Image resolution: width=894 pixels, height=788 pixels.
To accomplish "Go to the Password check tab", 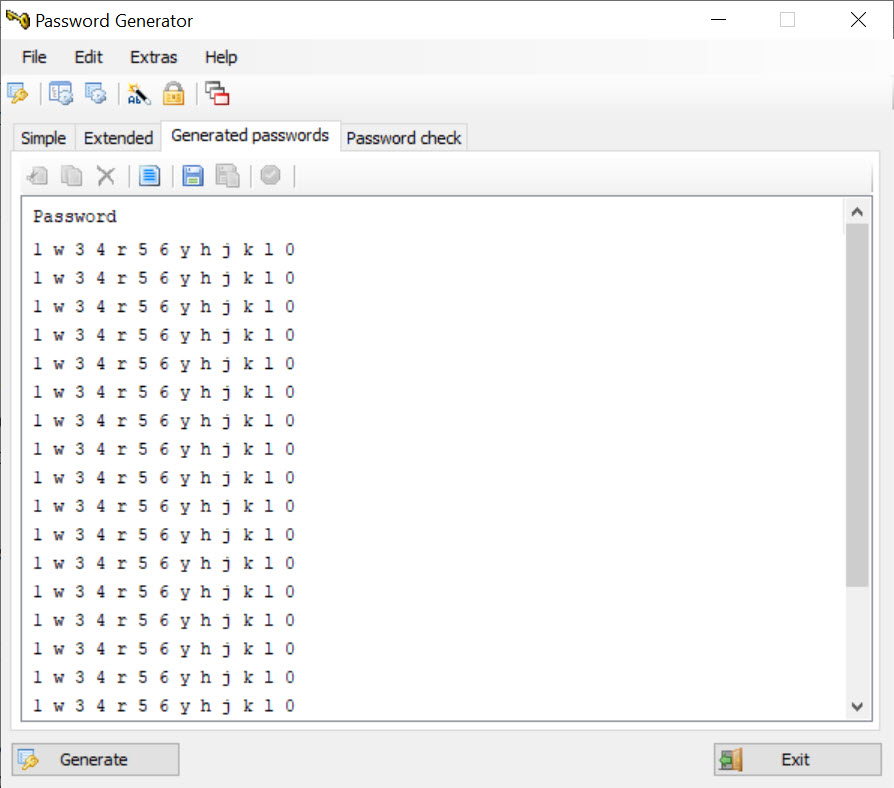I will pos(404,138).
